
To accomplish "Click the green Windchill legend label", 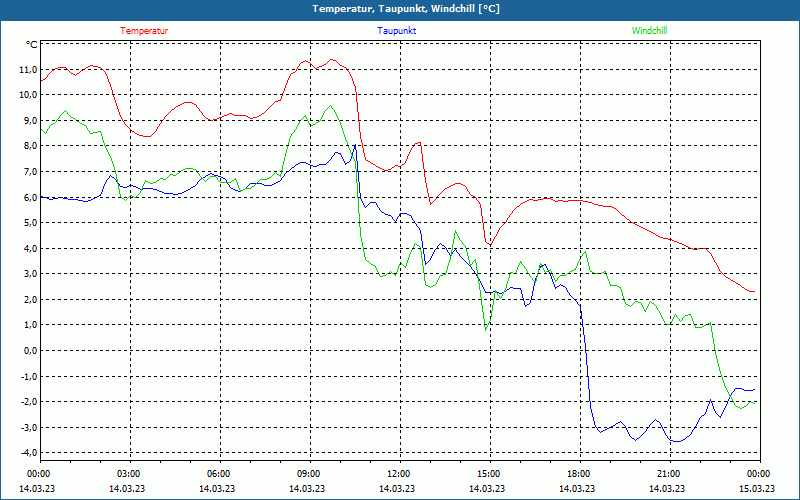I will point(649,31).
